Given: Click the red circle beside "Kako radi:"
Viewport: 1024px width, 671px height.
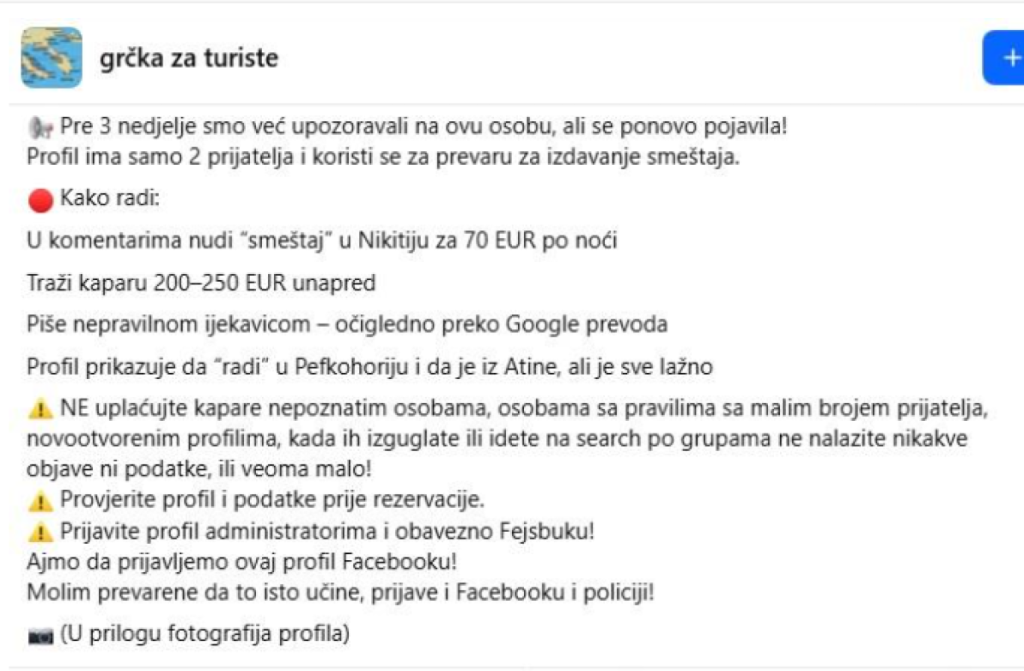Looking at the screenshot, I should [41, 200].
